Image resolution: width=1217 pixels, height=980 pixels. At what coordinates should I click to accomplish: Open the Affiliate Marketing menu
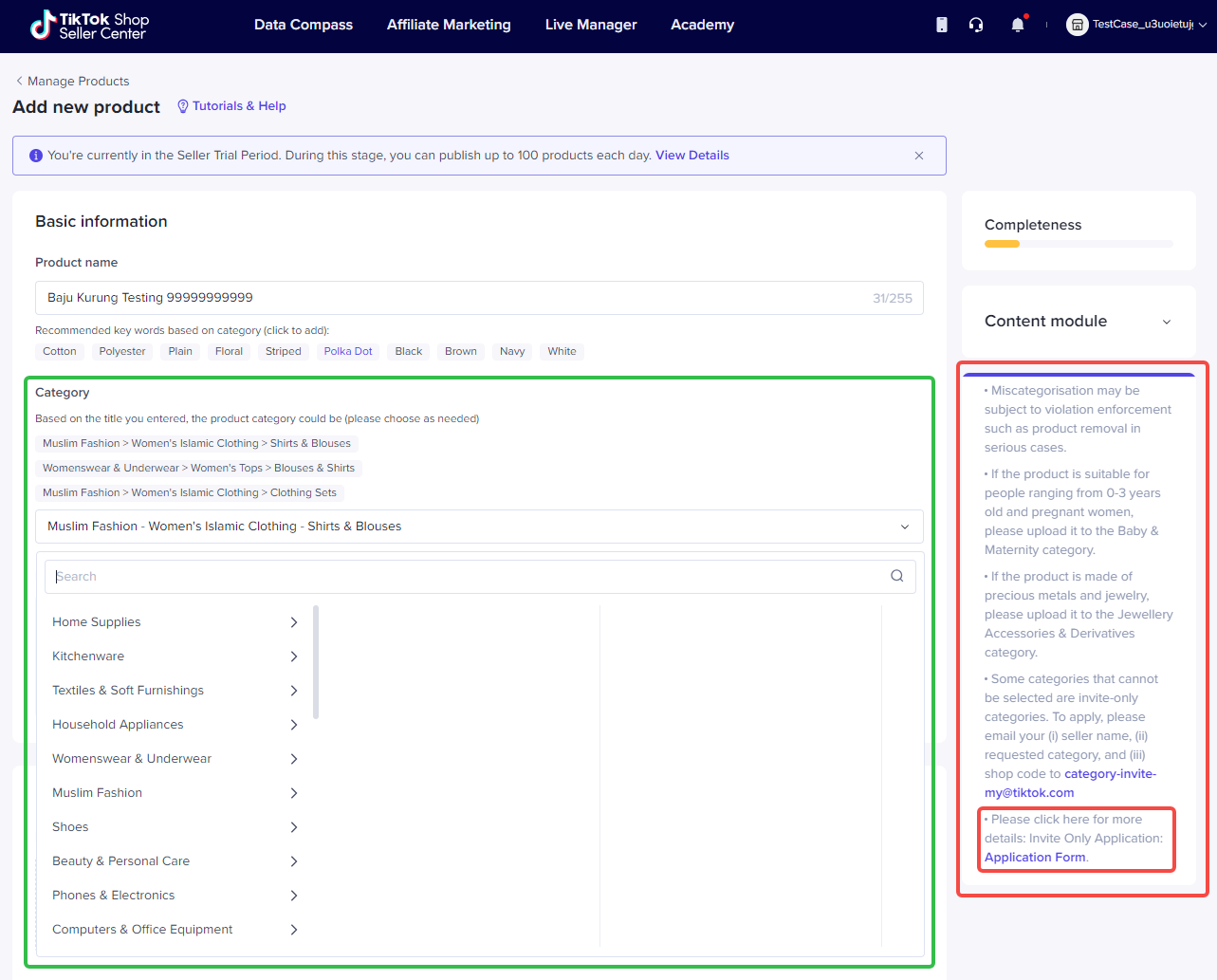449,25
